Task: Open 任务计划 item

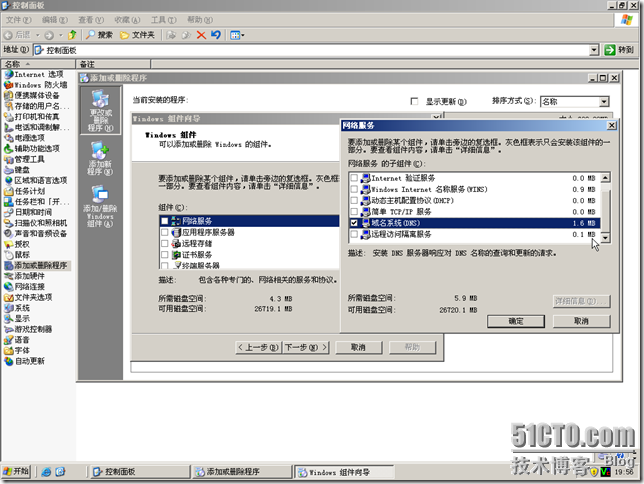Action: [x=25, y=191]
